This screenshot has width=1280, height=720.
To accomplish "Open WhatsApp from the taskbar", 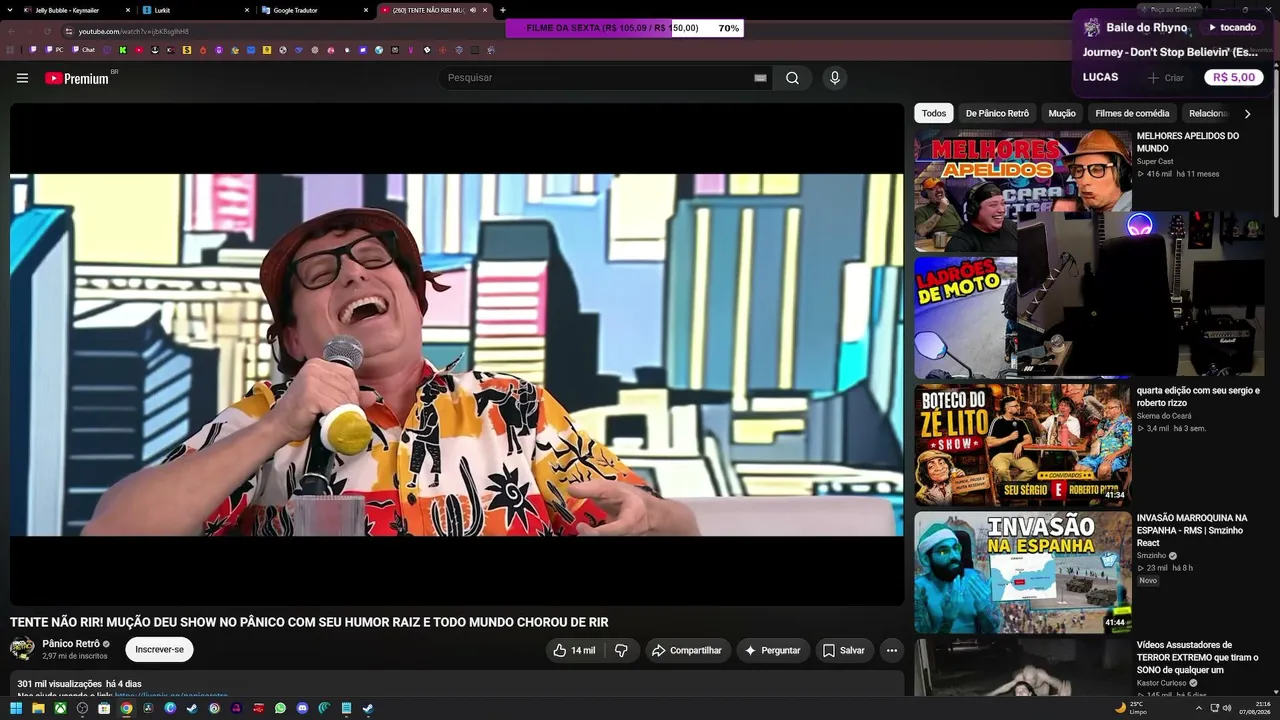I will click(x=280, y=708).
